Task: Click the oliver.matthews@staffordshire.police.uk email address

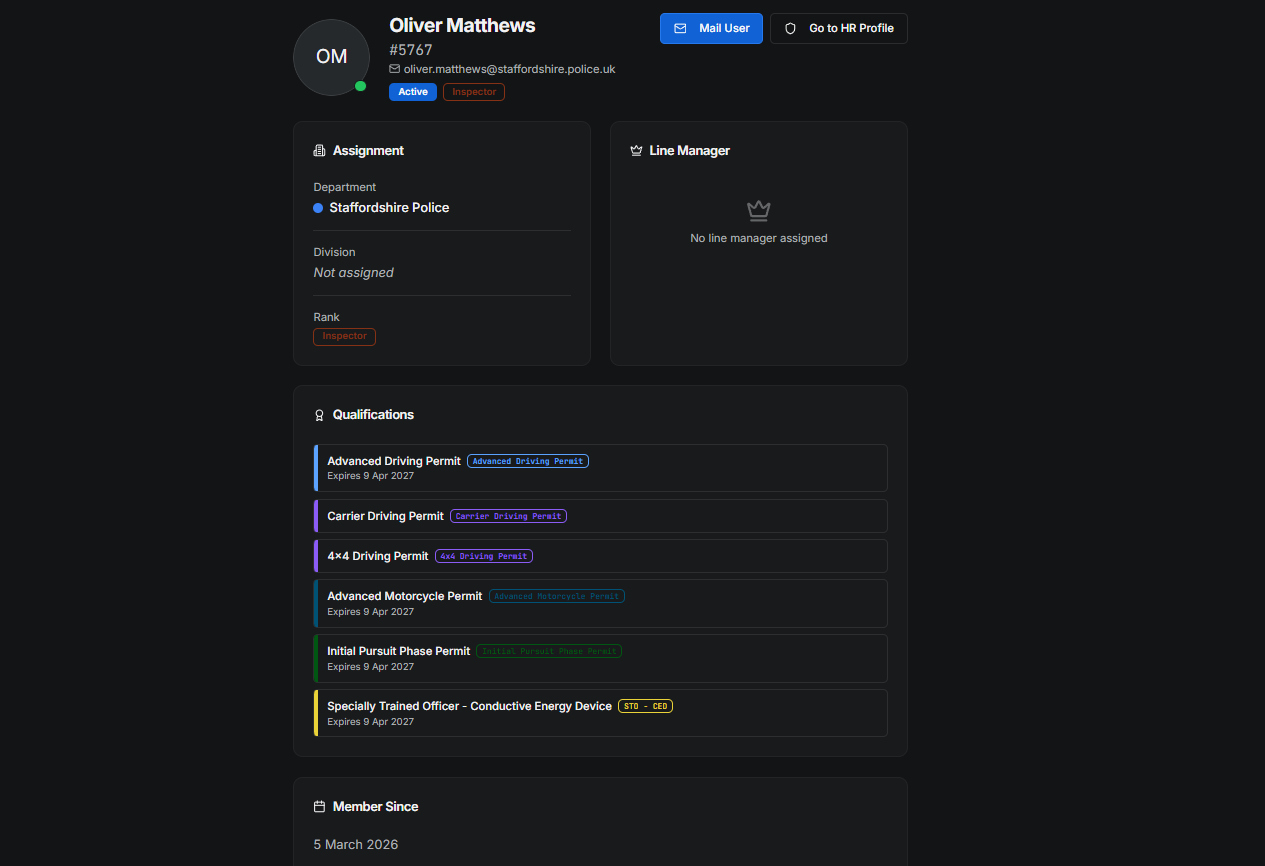Action: tap(509, 69)
